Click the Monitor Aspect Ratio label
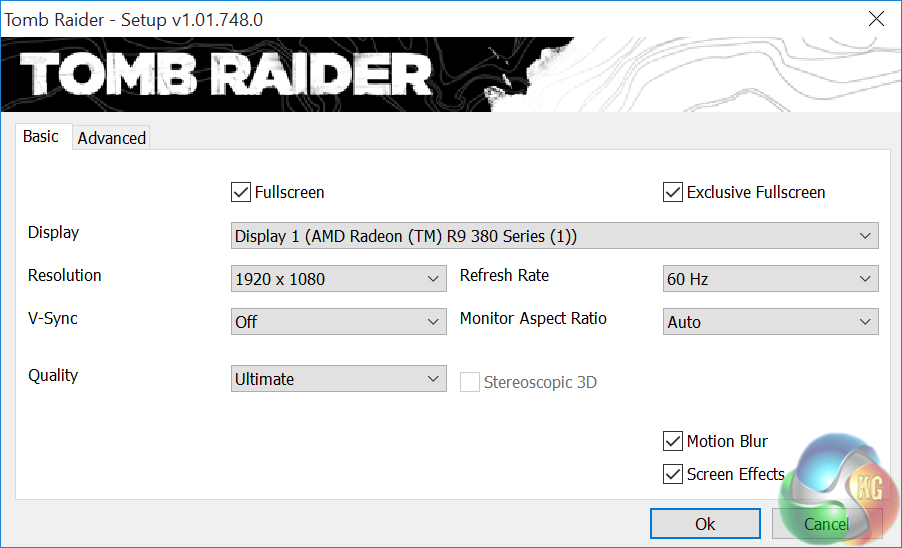 [533, 318]
